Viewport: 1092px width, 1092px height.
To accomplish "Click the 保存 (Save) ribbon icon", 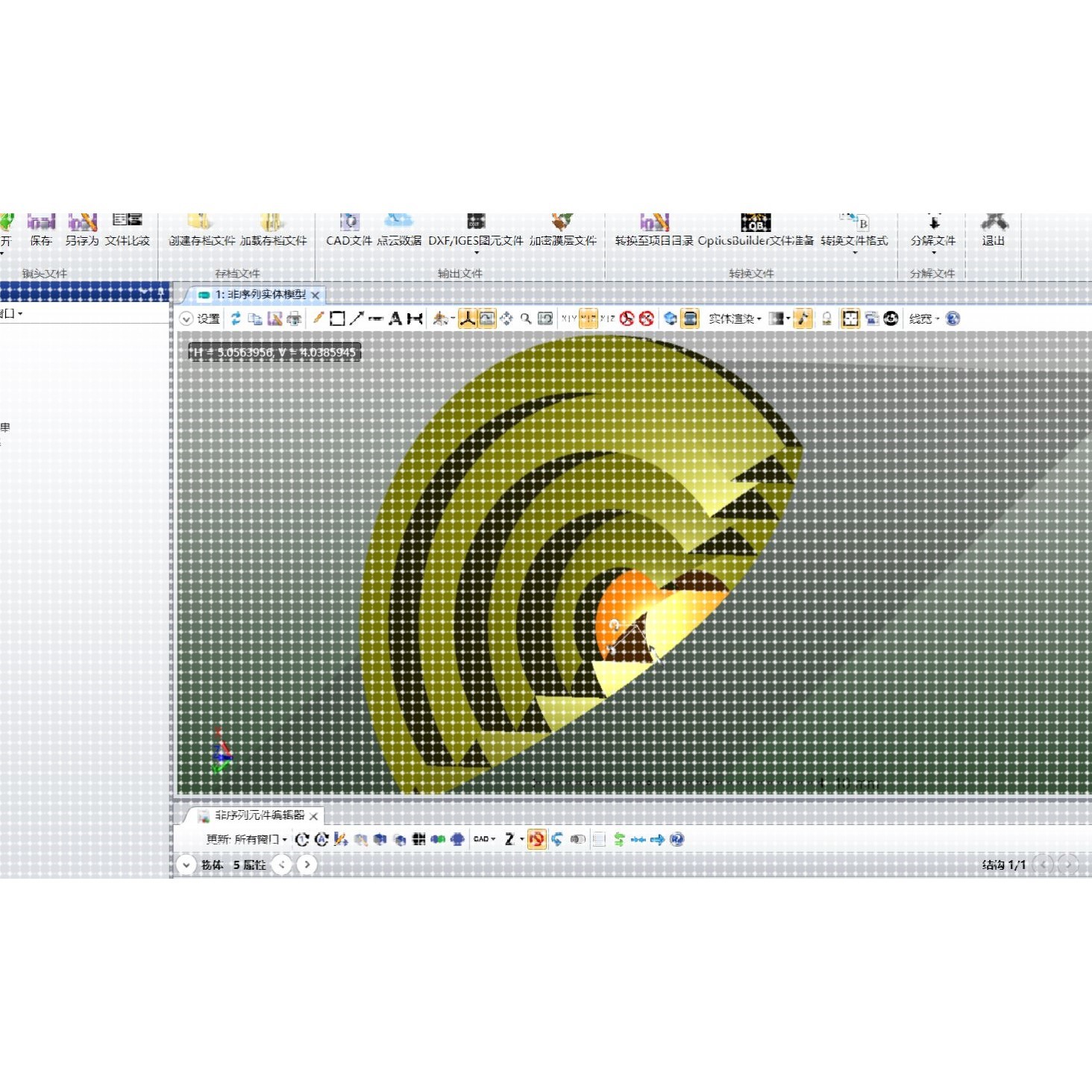I will [41, 230].
